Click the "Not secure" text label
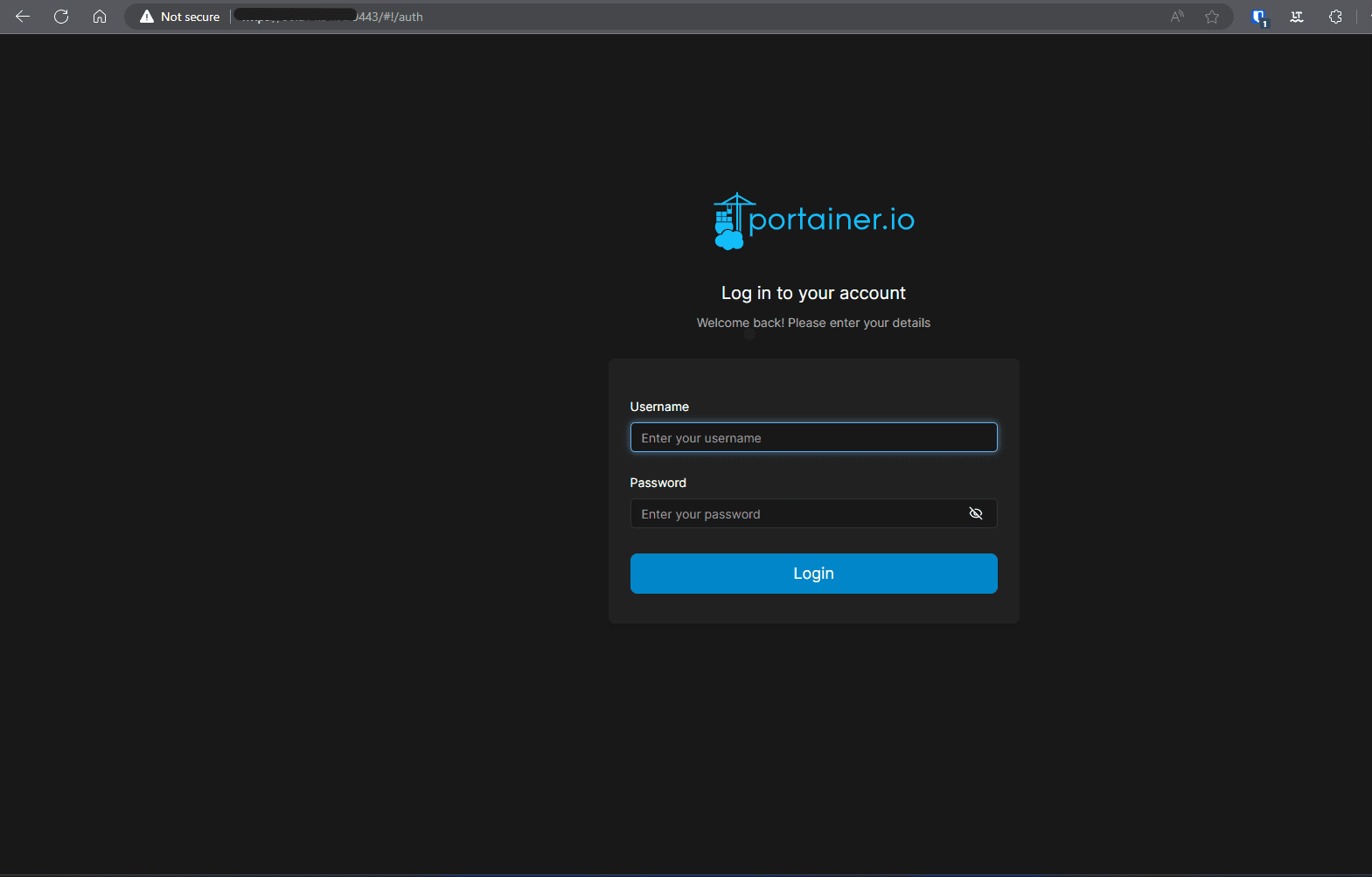The image size is (1372, 877). pyautogui.click(x=190, y=17)
